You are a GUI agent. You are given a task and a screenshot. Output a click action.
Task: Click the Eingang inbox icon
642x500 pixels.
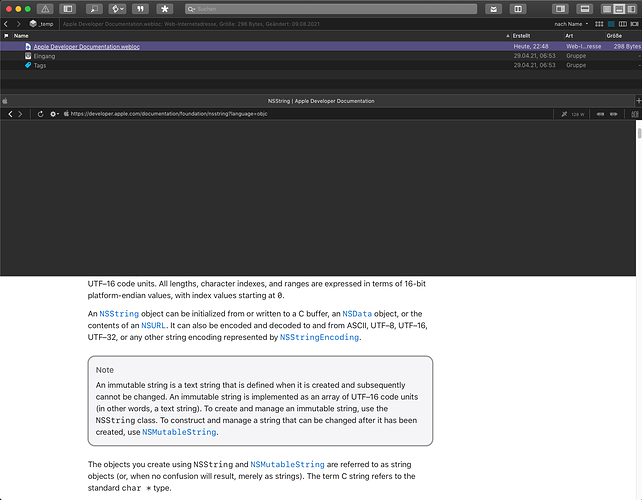pos(28,56)
